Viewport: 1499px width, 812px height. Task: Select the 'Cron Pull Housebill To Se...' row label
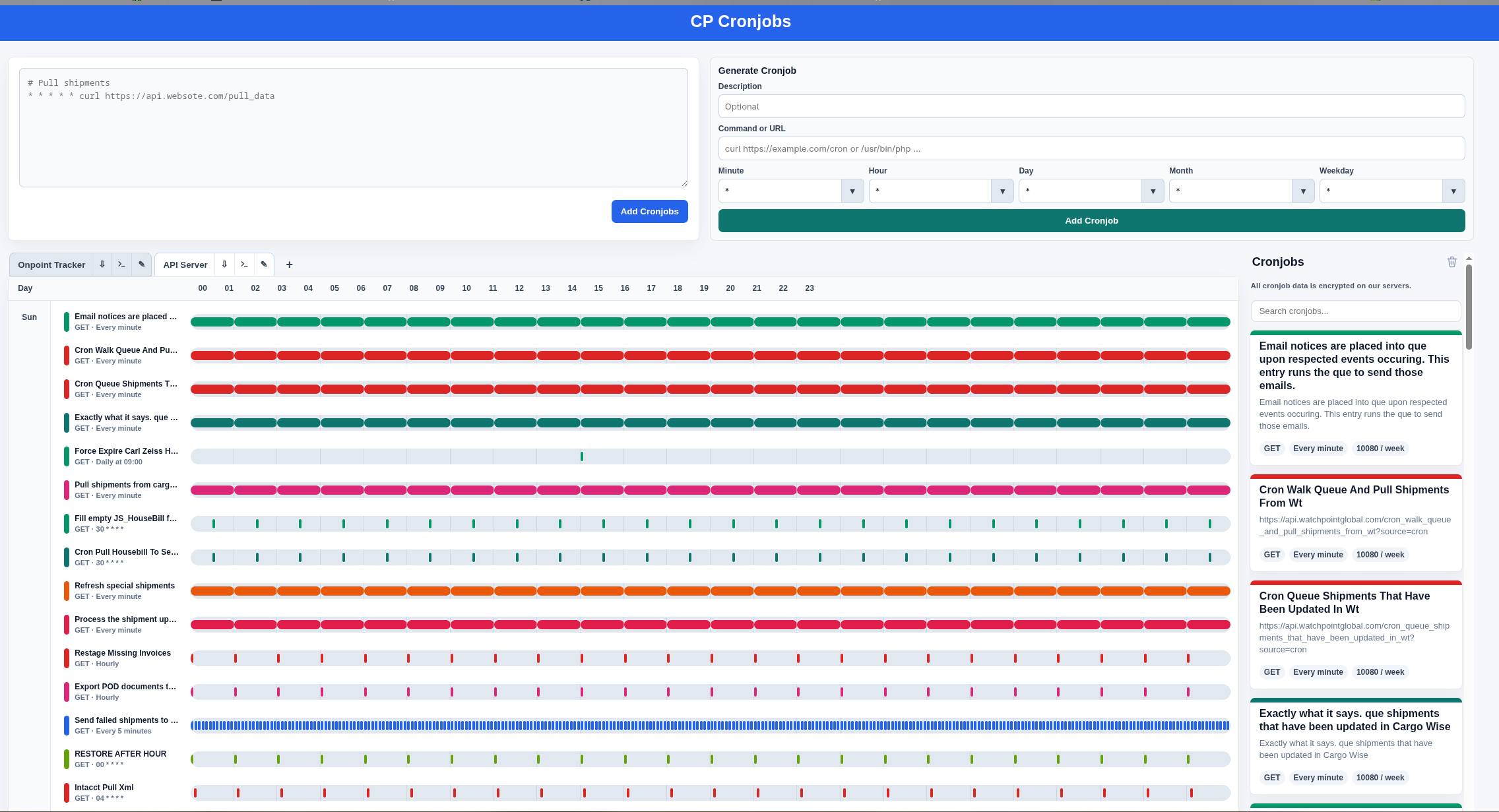(126, 552)
